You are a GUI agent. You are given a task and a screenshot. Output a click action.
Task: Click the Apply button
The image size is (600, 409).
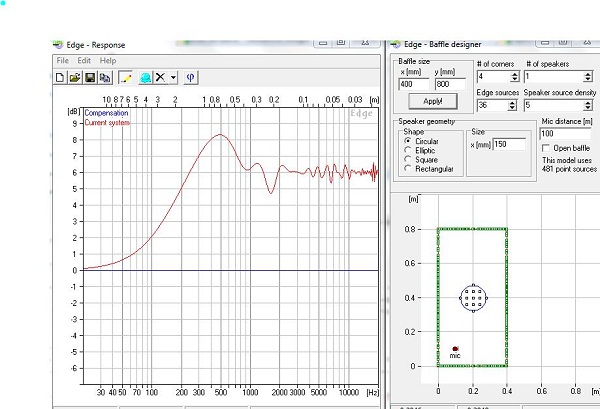pyautogui.click(x=433, y=101)
